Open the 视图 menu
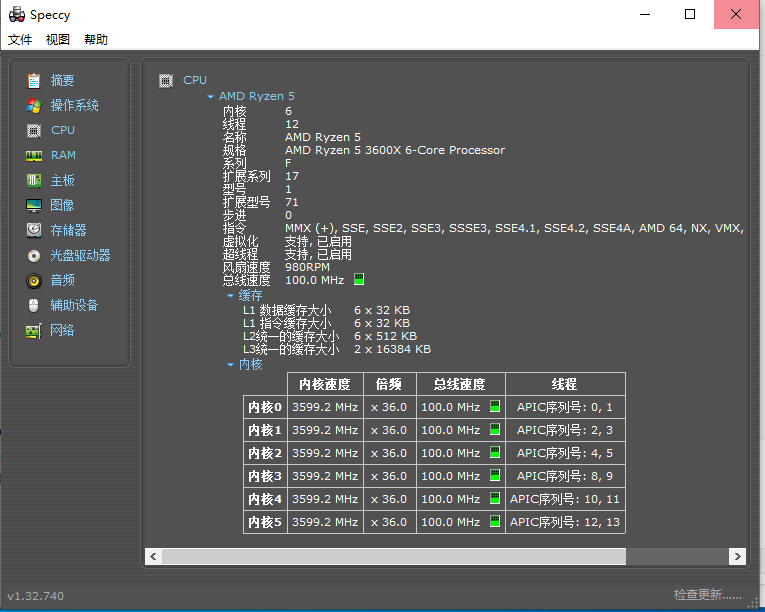The image size is (765, 612). pyautogui.click(x=58, y=40)
